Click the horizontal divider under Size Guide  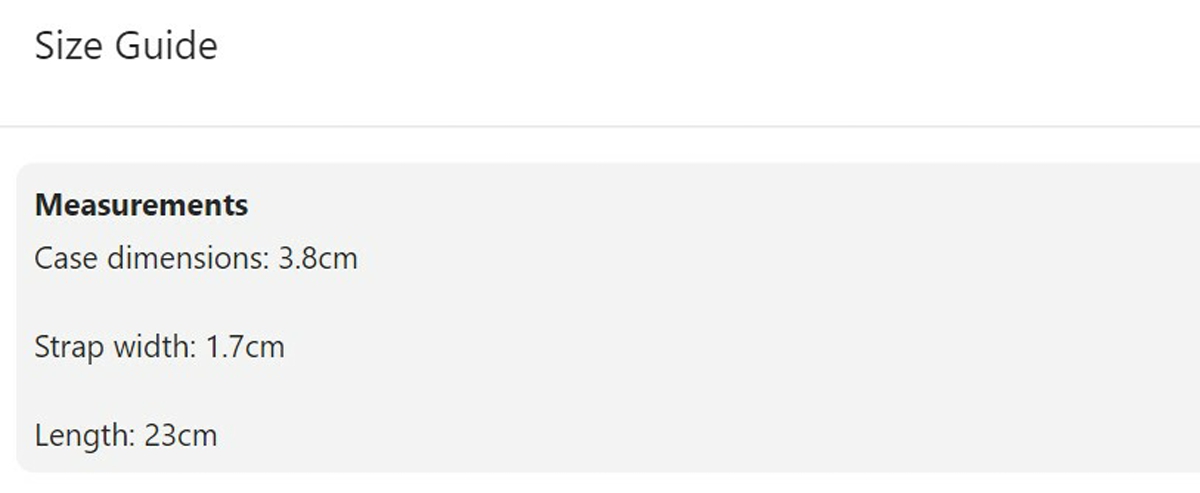pyautogui.click(x=600, y=126)
